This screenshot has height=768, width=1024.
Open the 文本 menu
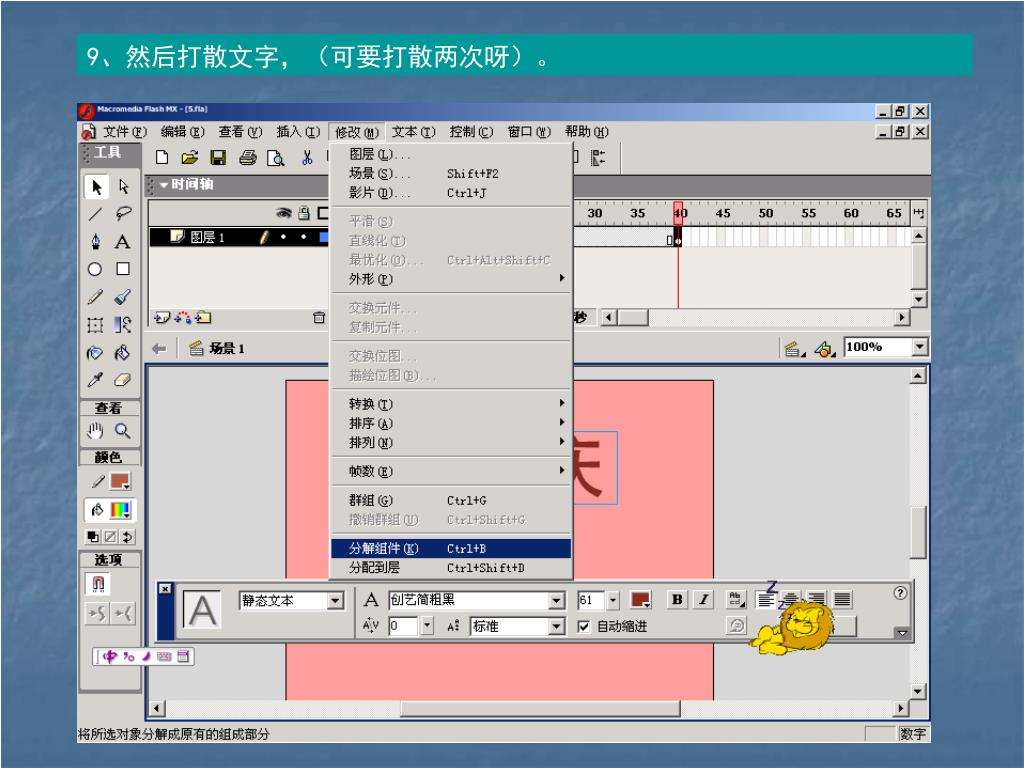click(x=413, y=132)
